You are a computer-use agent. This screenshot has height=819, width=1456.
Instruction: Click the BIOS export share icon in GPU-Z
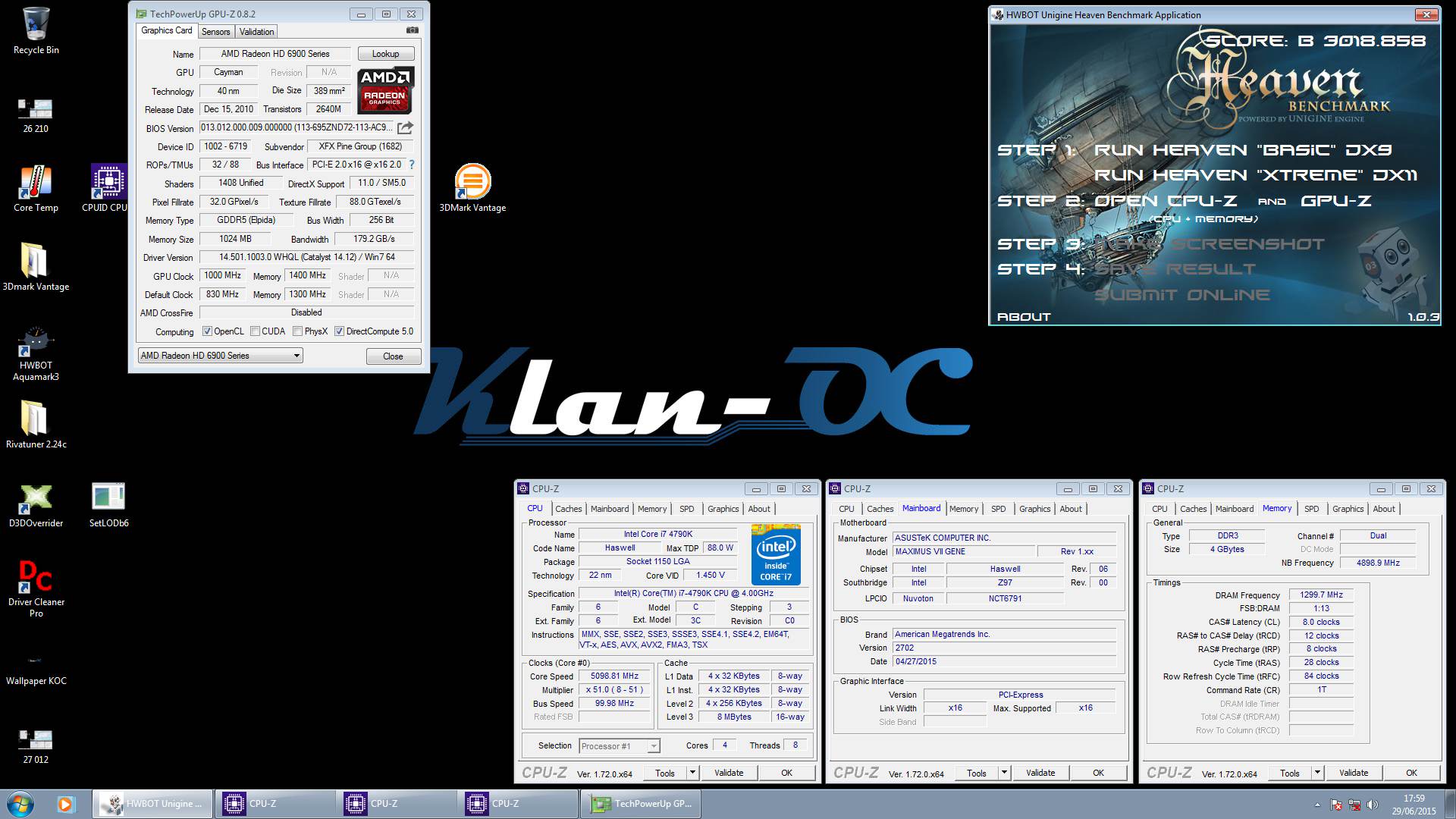click(406, 127)
